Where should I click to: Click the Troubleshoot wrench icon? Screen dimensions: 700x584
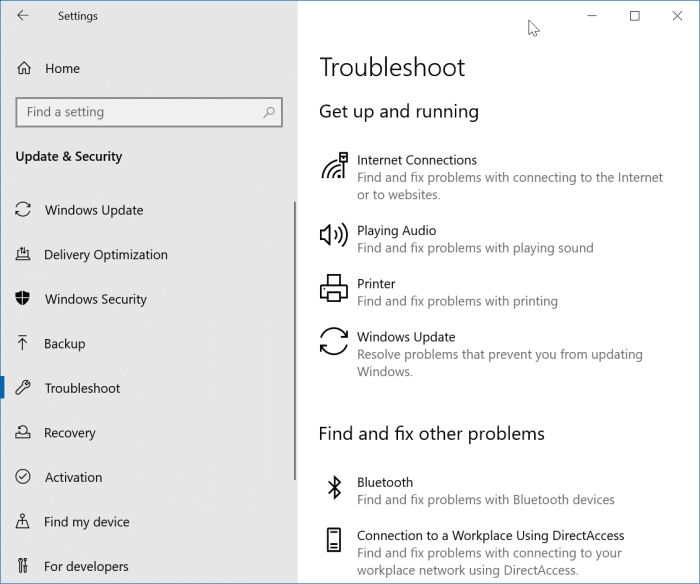23,387
